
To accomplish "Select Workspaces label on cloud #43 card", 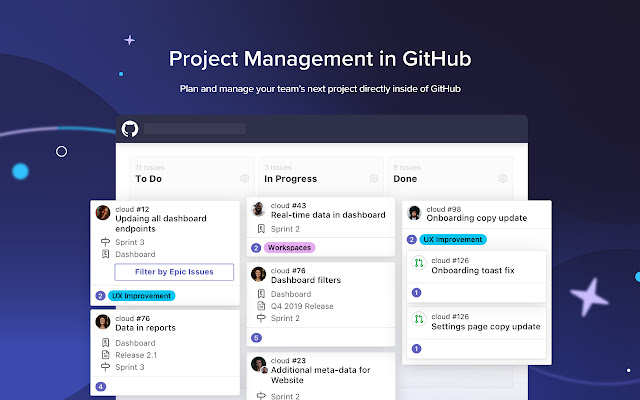I will coord(289,247).
